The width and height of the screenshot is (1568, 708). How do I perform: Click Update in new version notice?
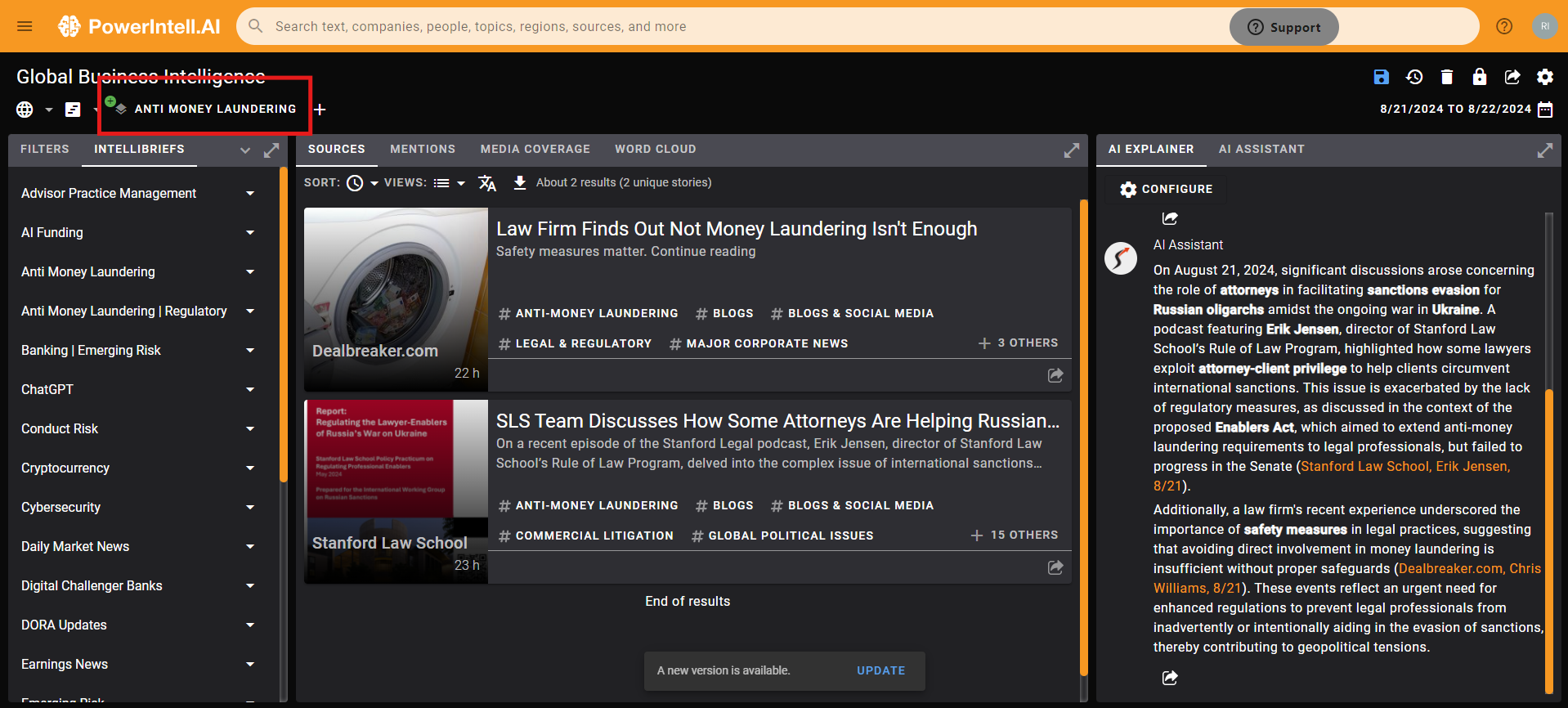(x=880, y=670)
